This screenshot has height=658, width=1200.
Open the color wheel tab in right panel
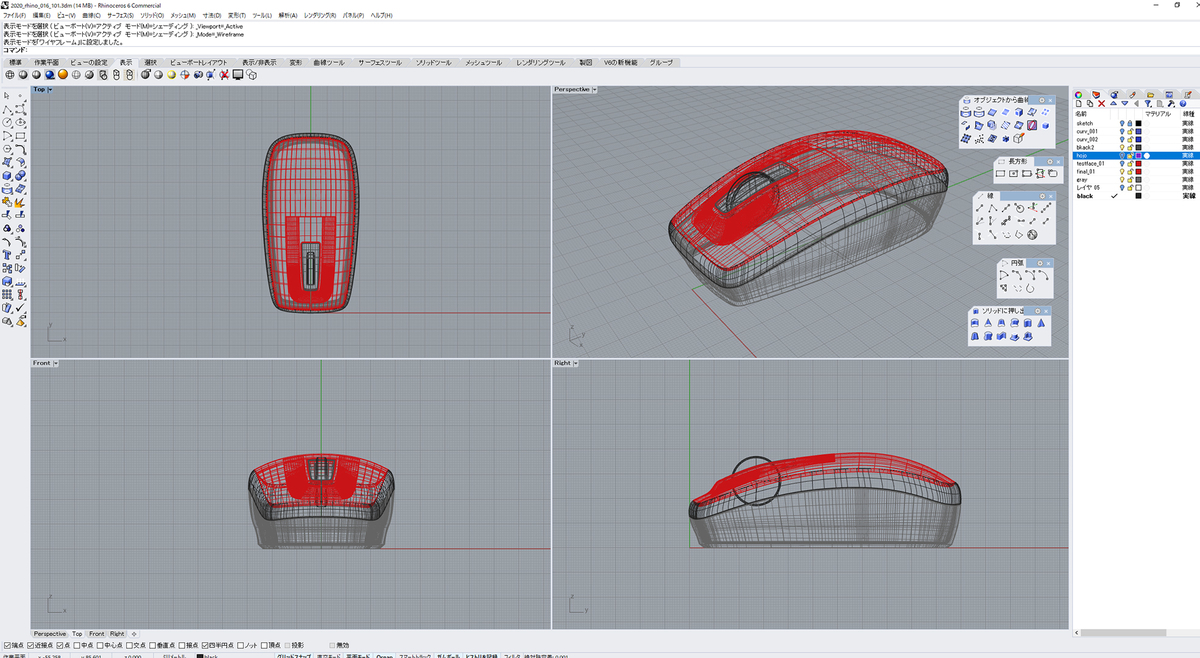click(x=1079, y=94)
